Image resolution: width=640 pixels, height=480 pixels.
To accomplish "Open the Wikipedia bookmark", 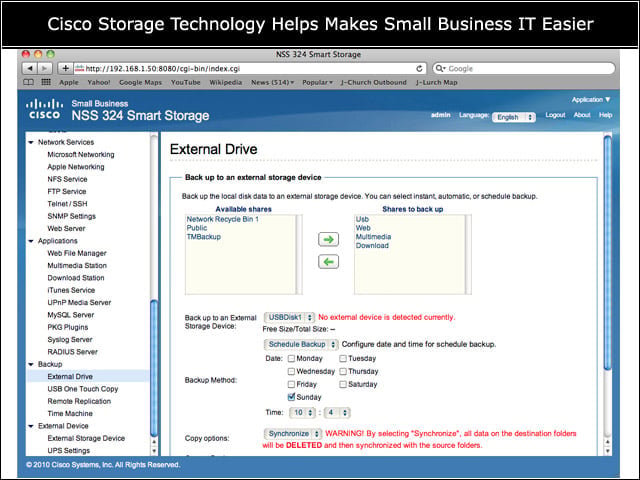I will (226, 82).
